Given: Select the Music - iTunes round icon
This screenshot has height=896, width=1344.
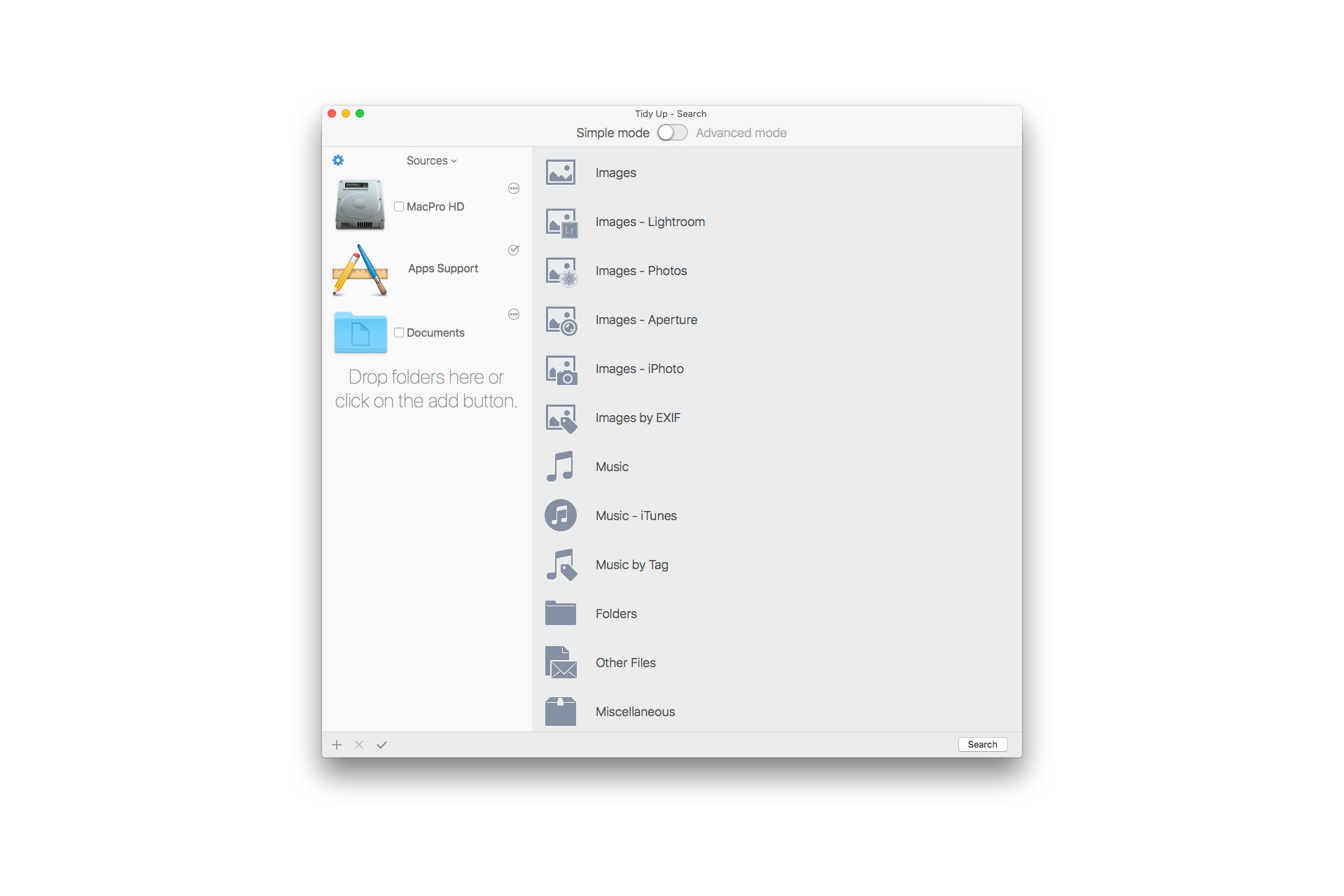Looking at the screenshot, I should click(561, 515).
